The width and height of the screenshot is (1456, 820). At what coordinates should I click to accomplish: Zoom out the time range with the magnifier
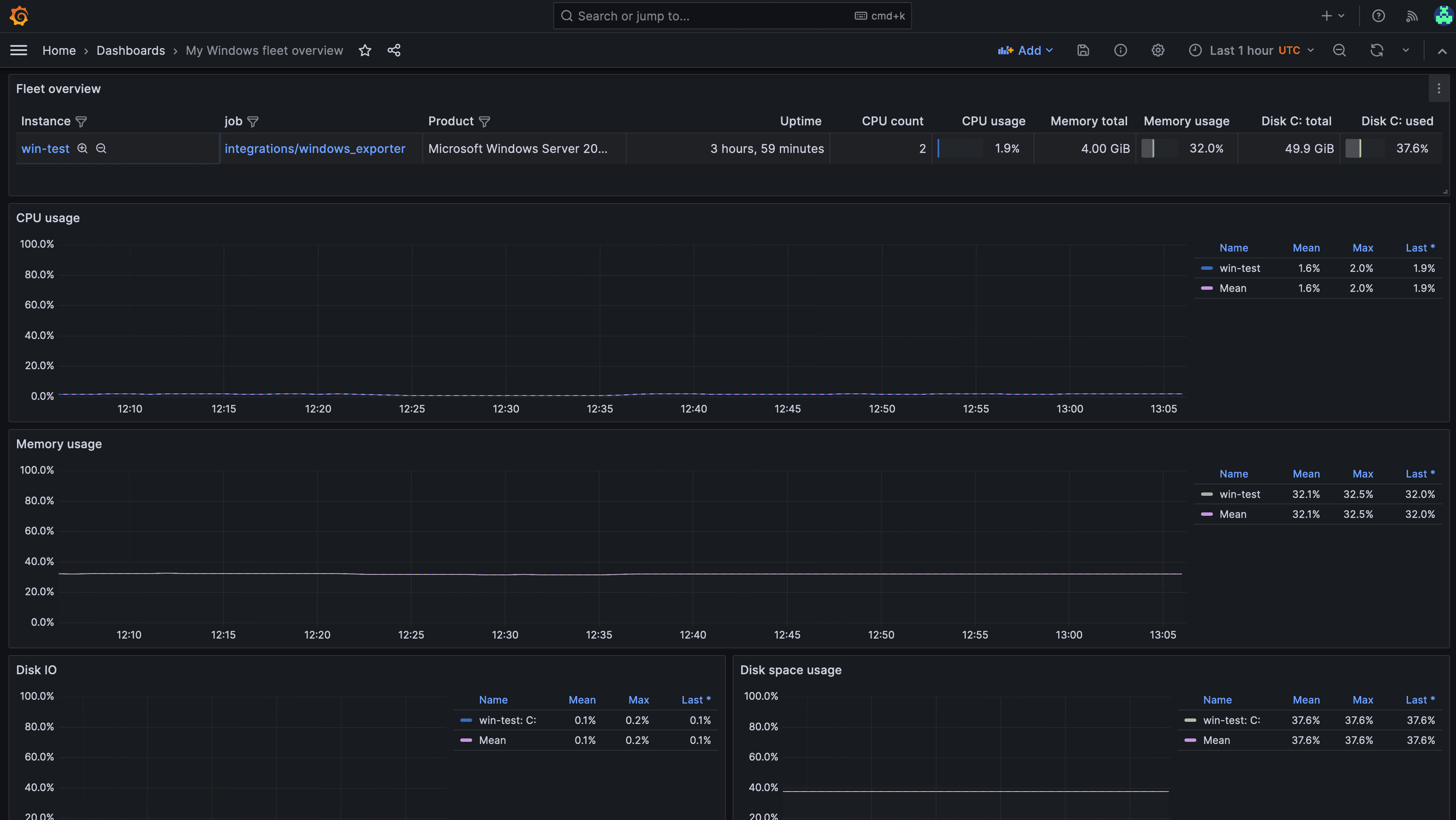[1340, 50]
